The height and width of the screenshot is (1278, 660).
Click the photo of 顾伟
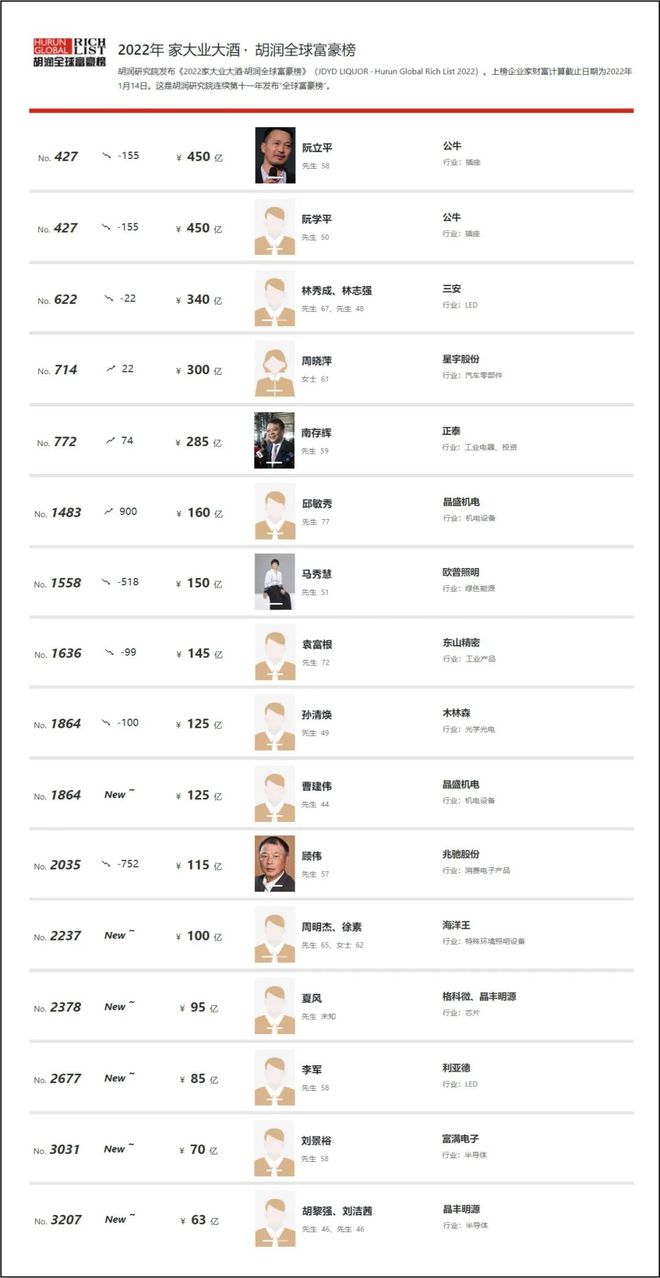pyautogui.click(x=275, y=864)
